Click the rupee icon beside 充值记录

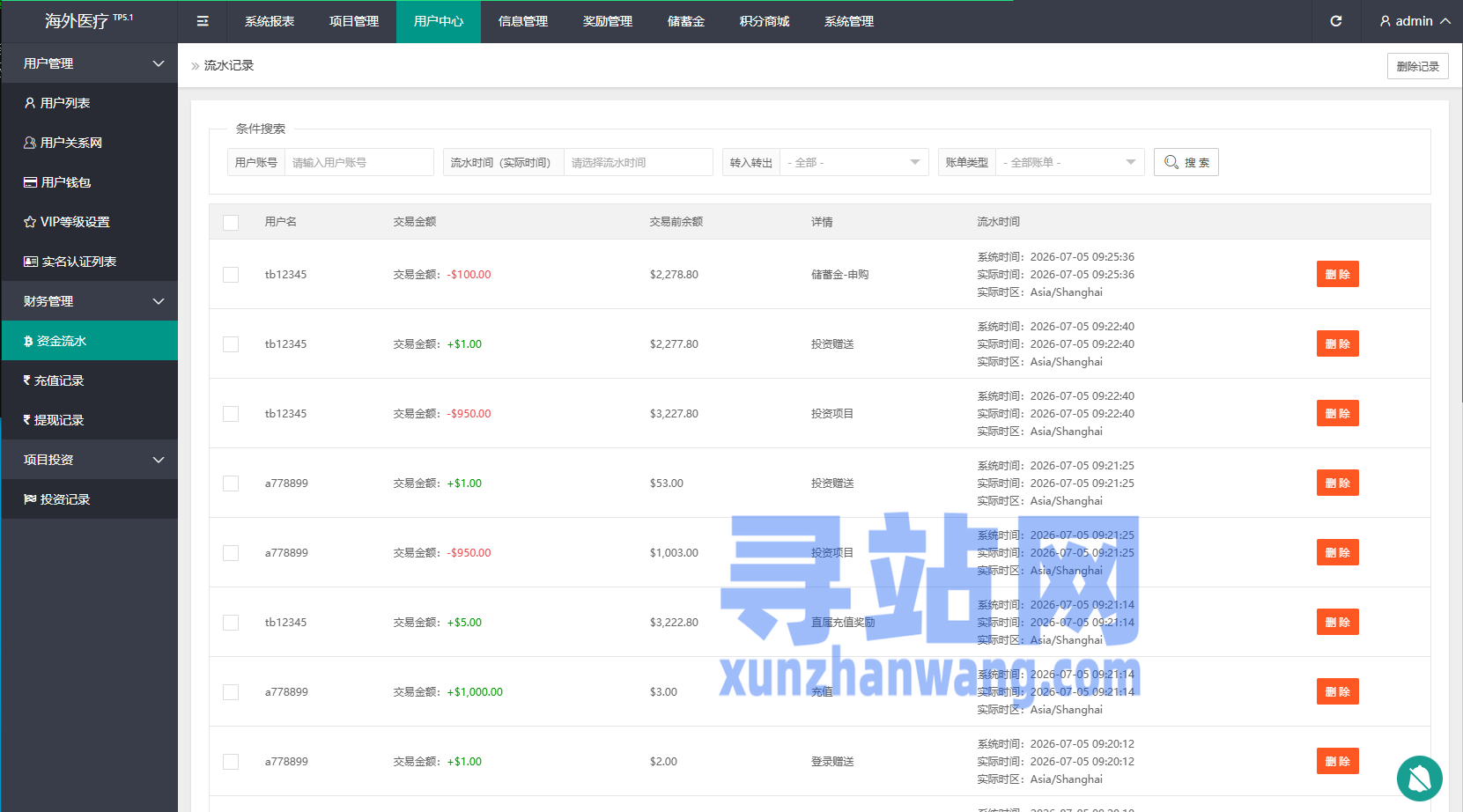click(27, 380)
